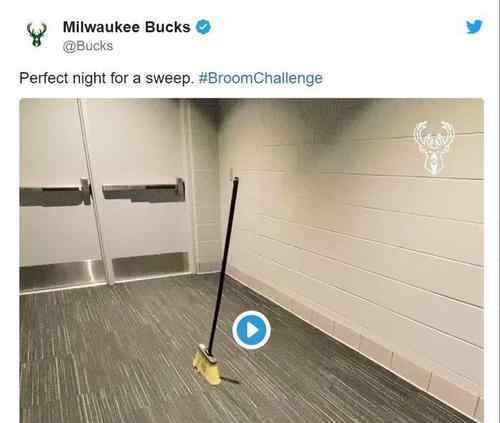Select the tweet text 'Perfect night for a sweep.'

tap(106, 79)
